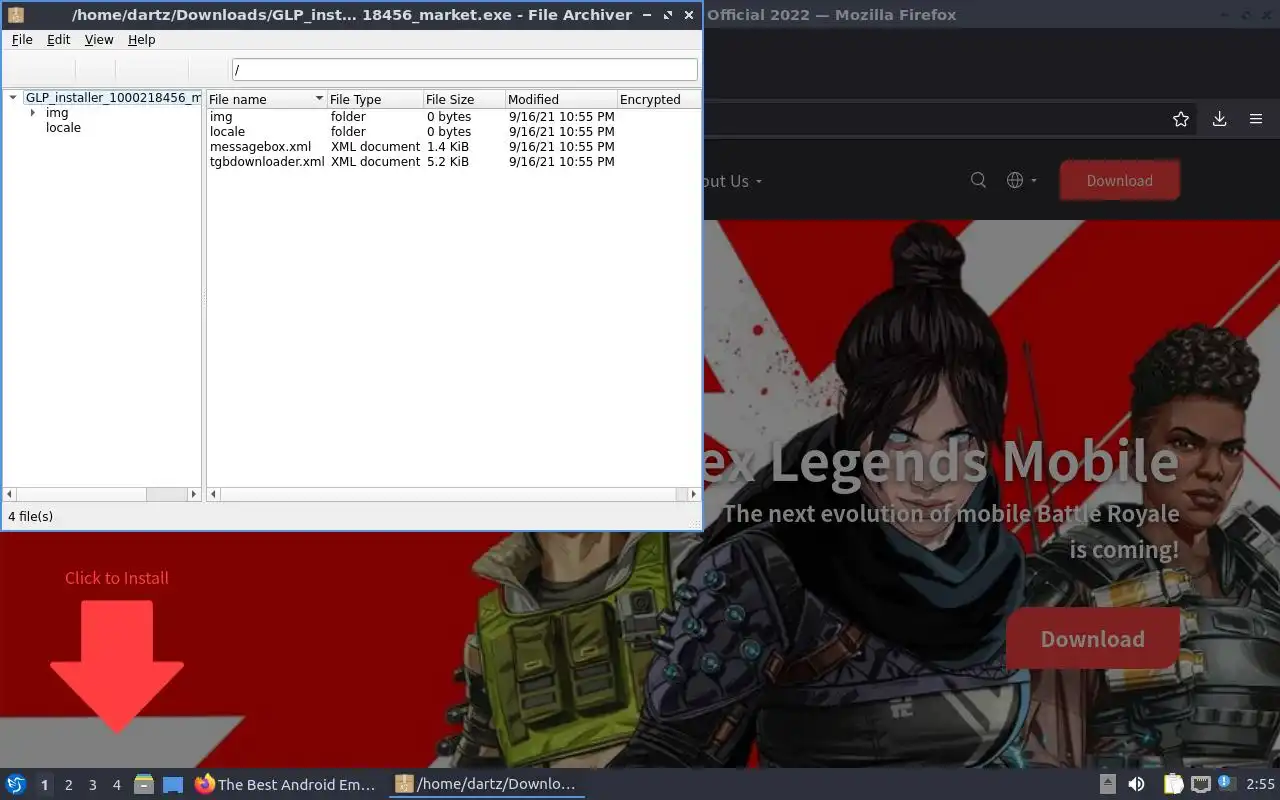This screenshot has height=800, width=1280.
Task: Select the locale row in file list
Action: pyautogui.click(x=452, y=132)
